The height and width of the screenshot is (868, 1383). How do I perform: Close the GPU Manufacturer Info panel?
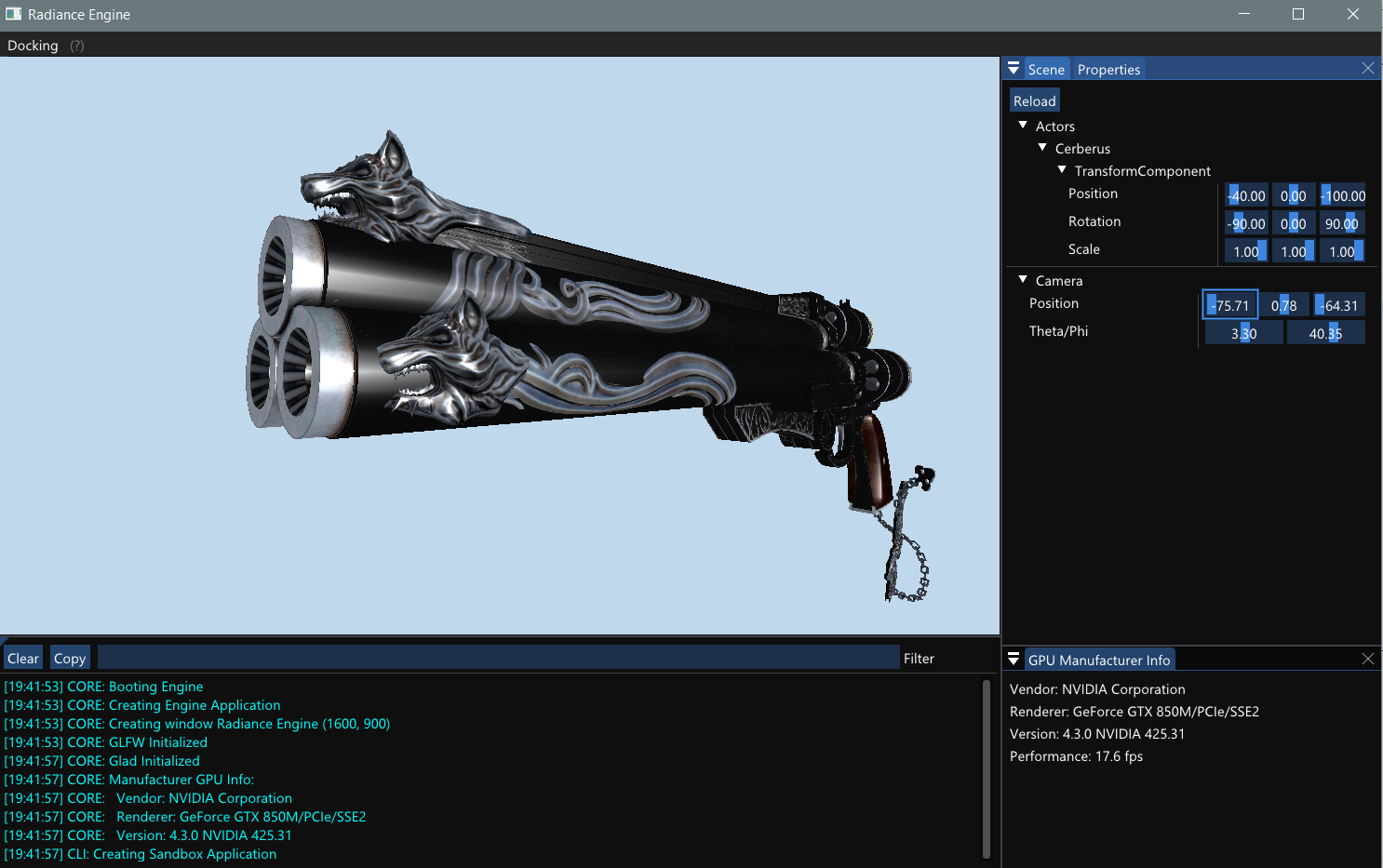1368,659
